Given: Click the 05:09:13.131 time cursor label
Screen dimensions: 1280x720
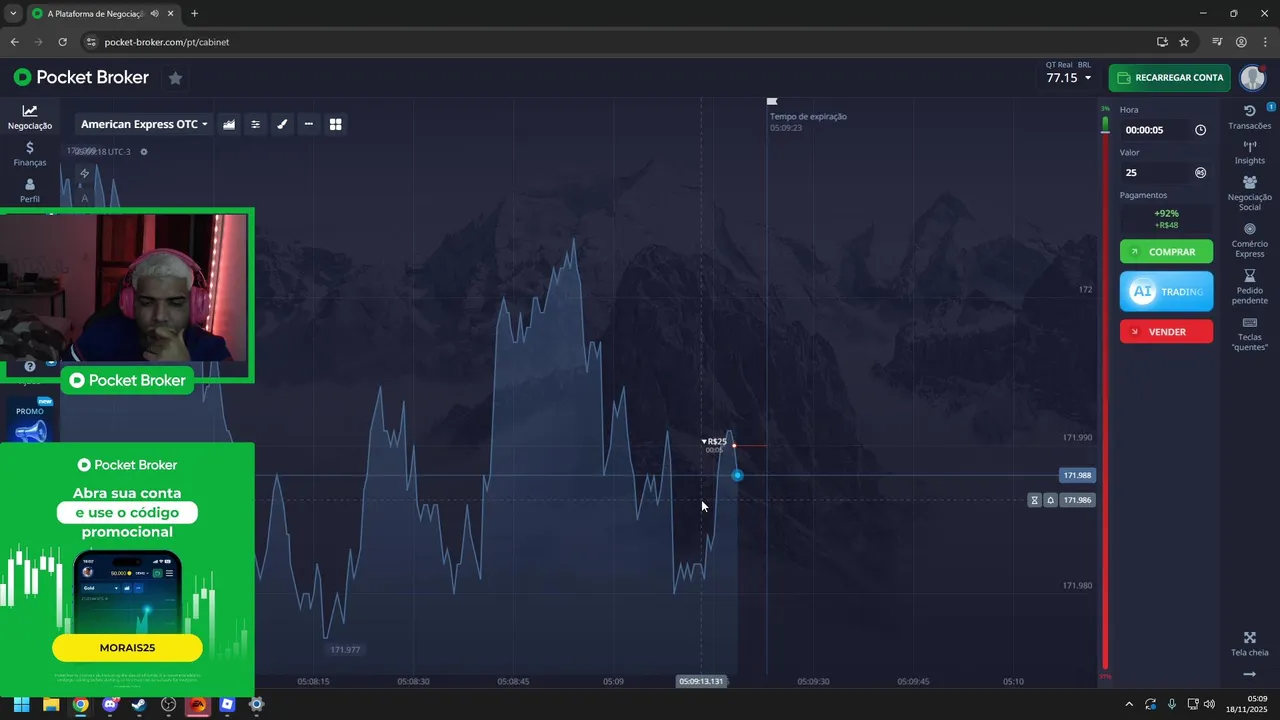Looking at the screenshot, I should point(701,681).
